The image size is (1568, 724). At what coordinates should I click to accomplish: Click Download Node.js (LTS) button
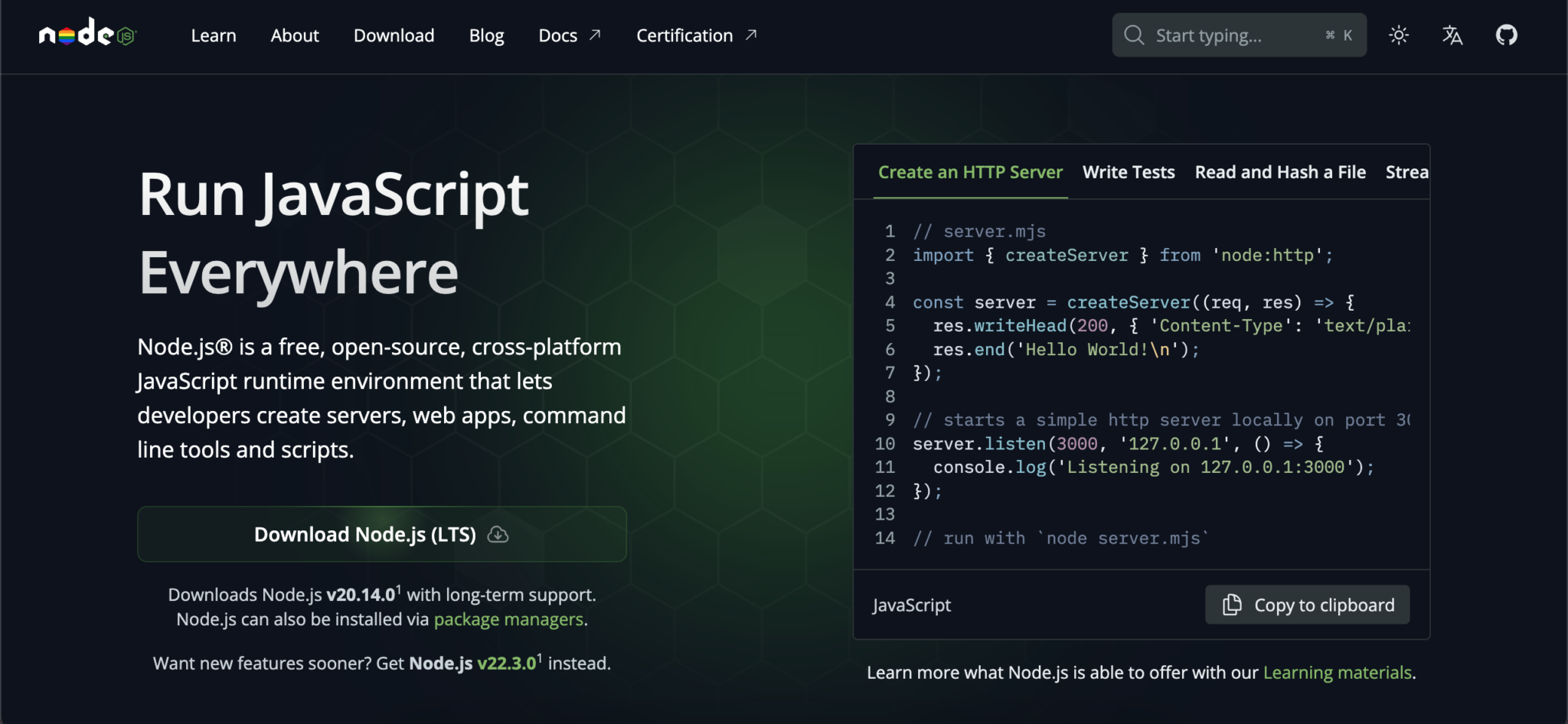tap(382, 534)
